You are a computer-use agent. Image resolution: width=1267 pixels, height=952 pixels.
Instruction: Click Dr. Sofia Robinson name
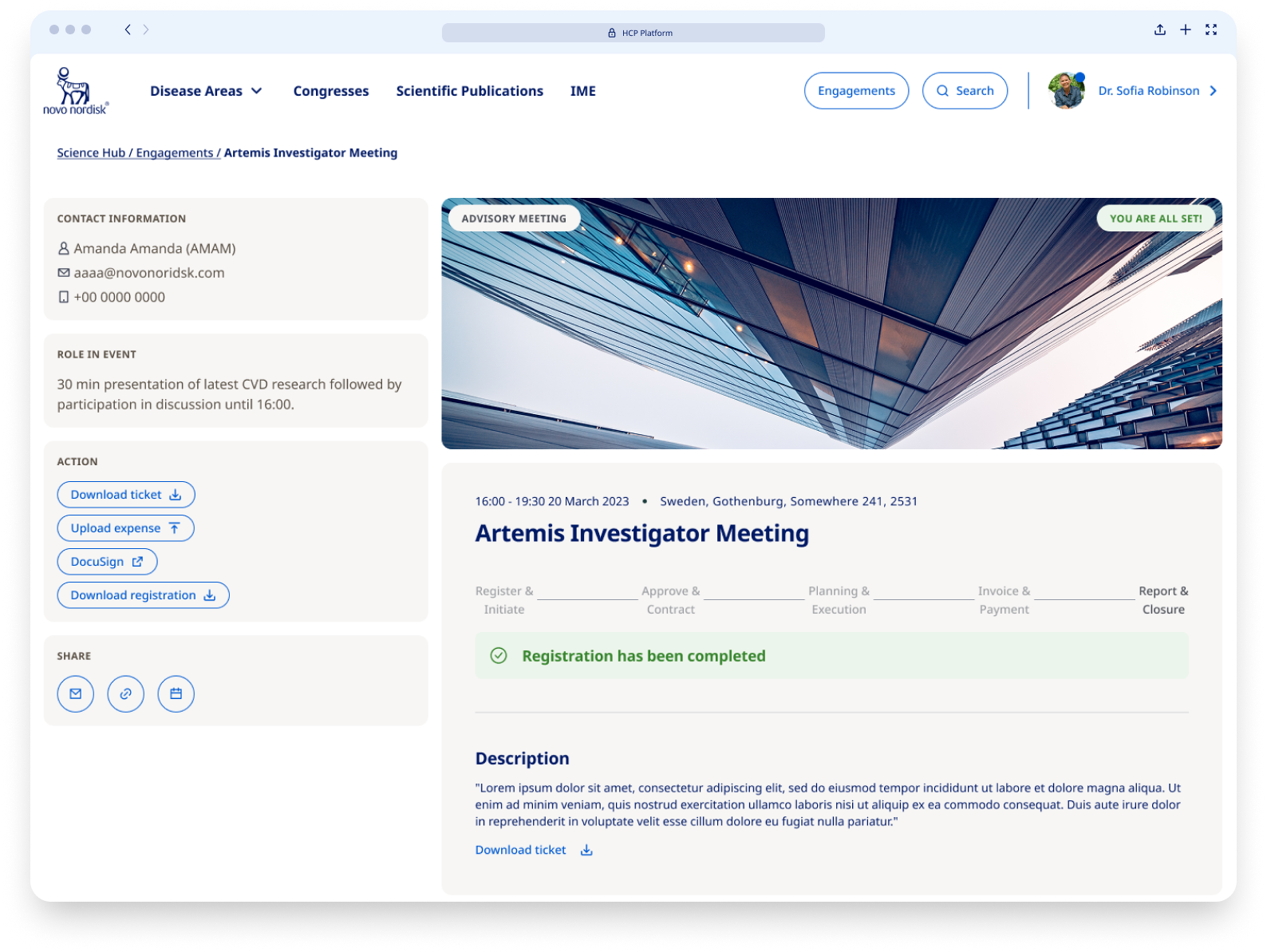pos(1149,91)
